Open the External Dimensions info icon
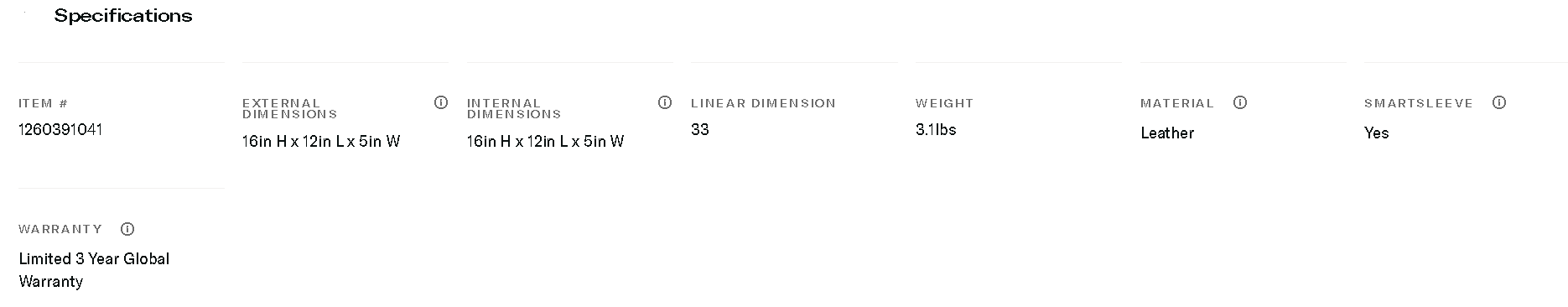Image resolution: width=1568 pixels, height=307 pixels. (x=441, y=102)
